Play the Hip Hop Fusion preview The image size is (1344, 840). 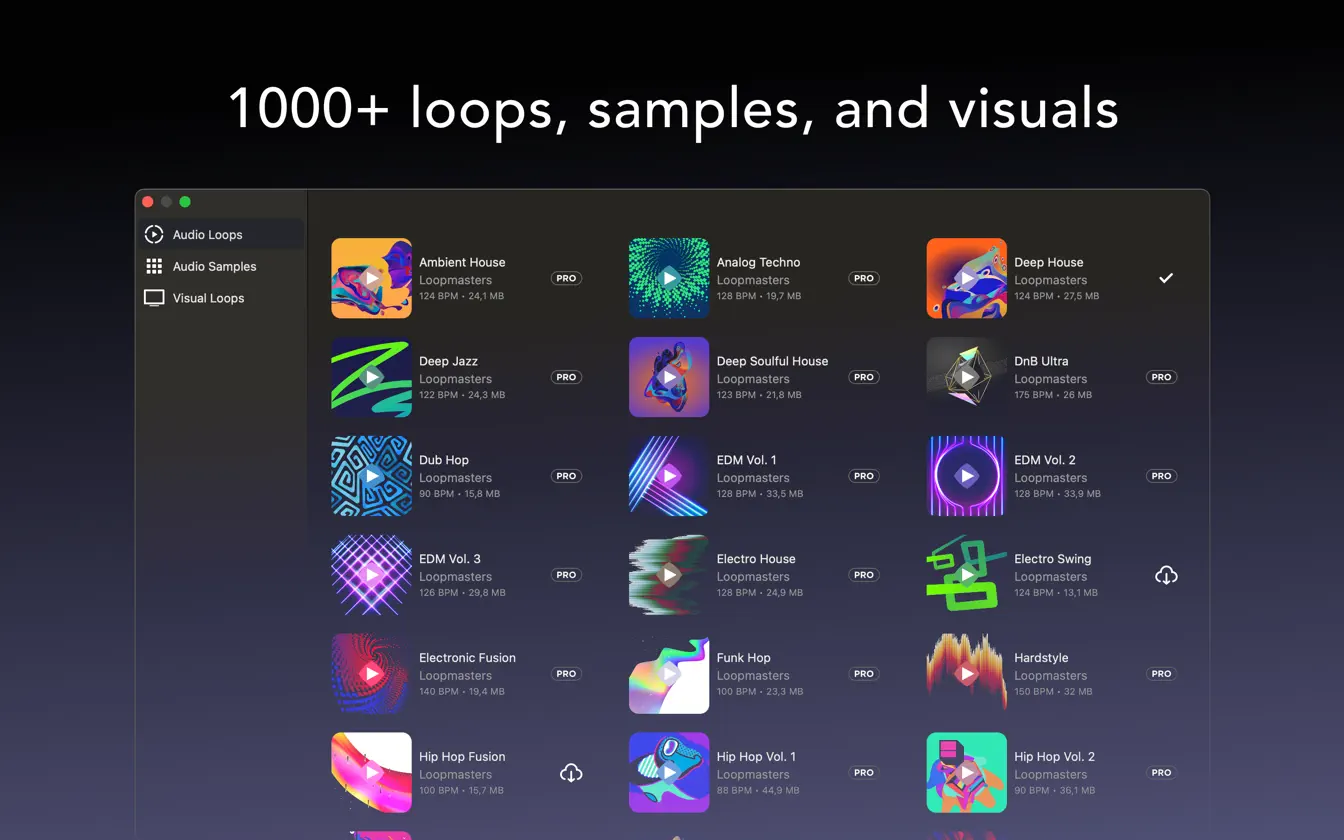click(371, 773)
